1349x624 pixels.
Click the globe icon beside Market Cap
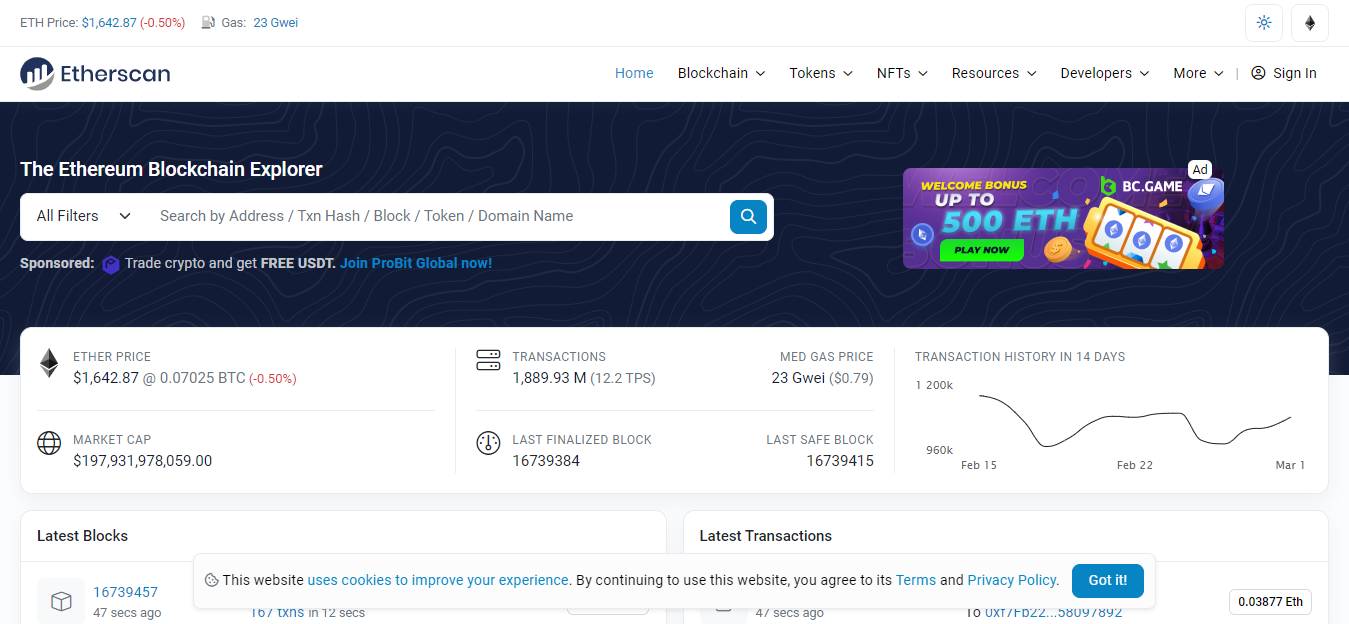point(49,443)
